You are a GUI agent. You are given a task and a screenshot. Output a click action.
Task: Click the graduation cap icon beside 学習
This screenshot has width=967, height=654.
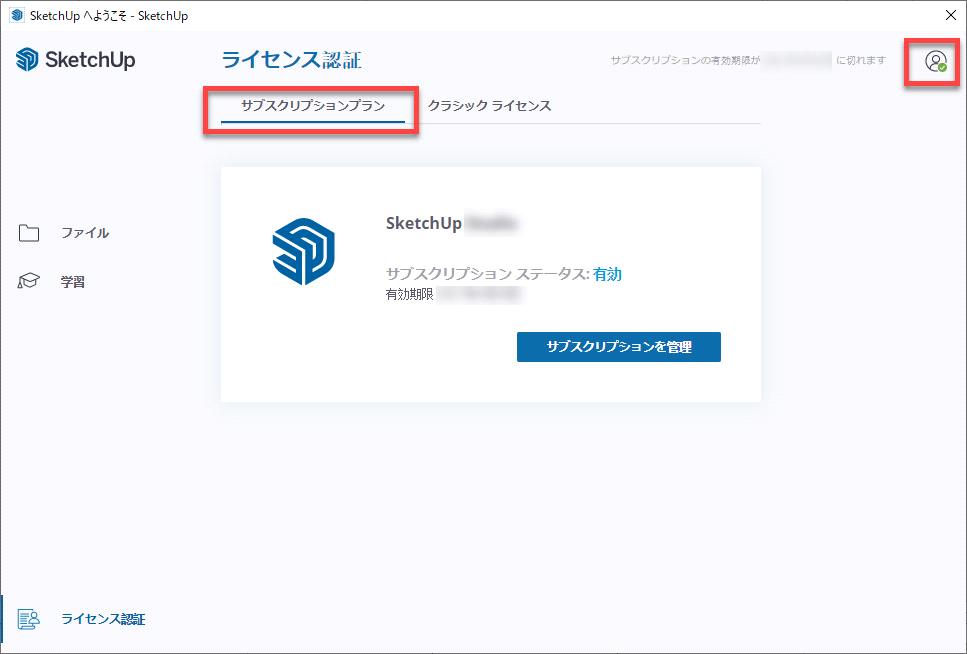[x=29, y=282]
